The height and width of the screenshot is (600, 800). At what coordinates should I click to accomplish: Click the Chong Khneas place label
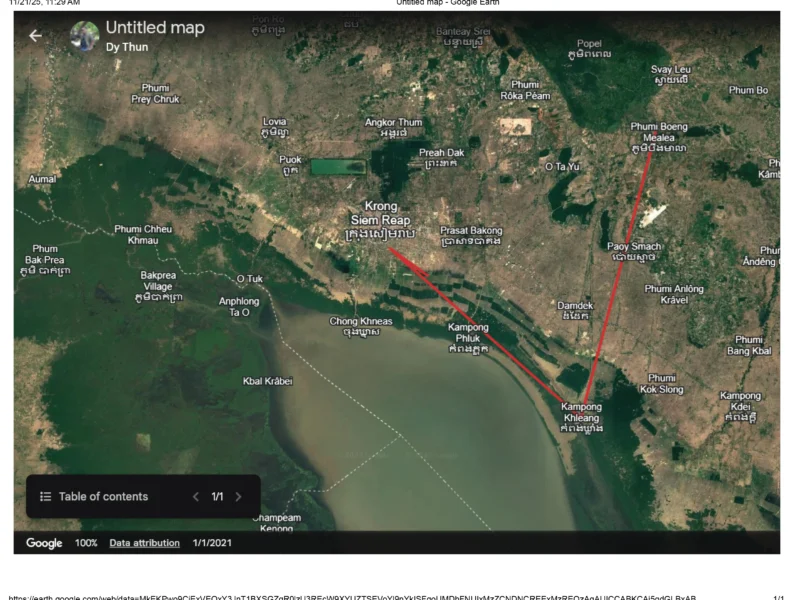tap(361, 327)
